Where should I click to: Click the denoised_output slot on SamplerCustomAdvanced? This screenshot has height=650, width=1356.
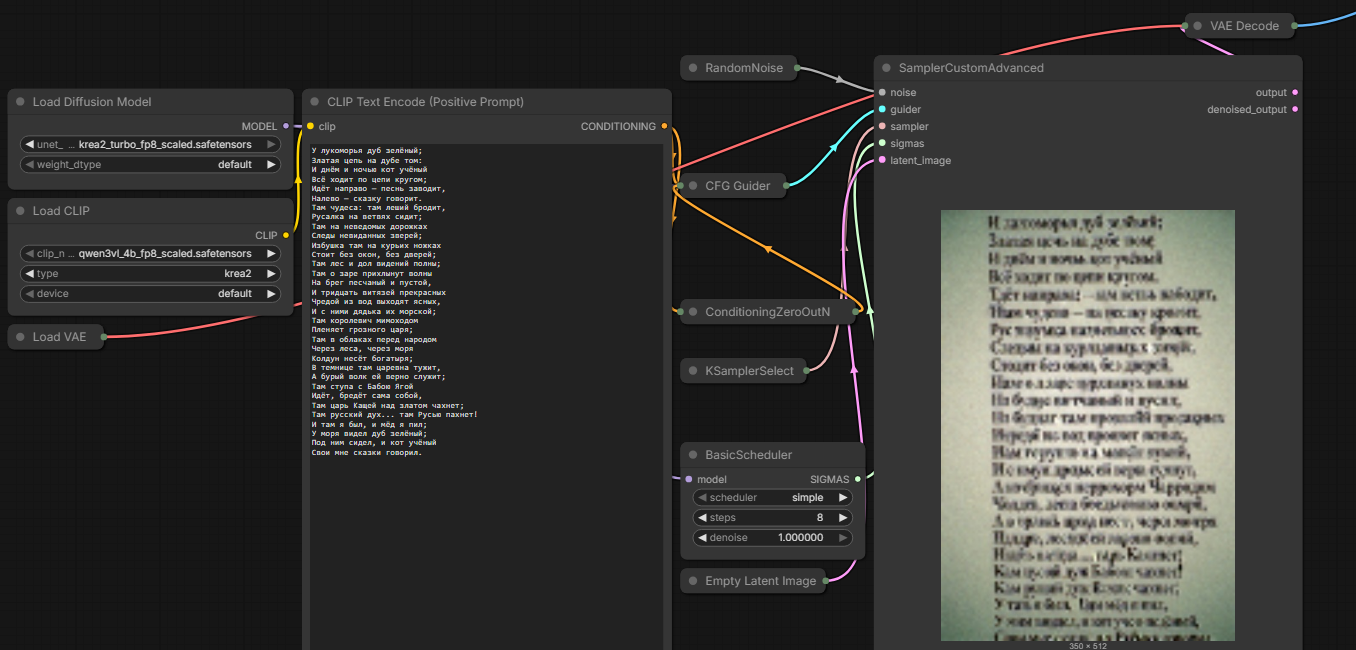(x=1295, y=109)
